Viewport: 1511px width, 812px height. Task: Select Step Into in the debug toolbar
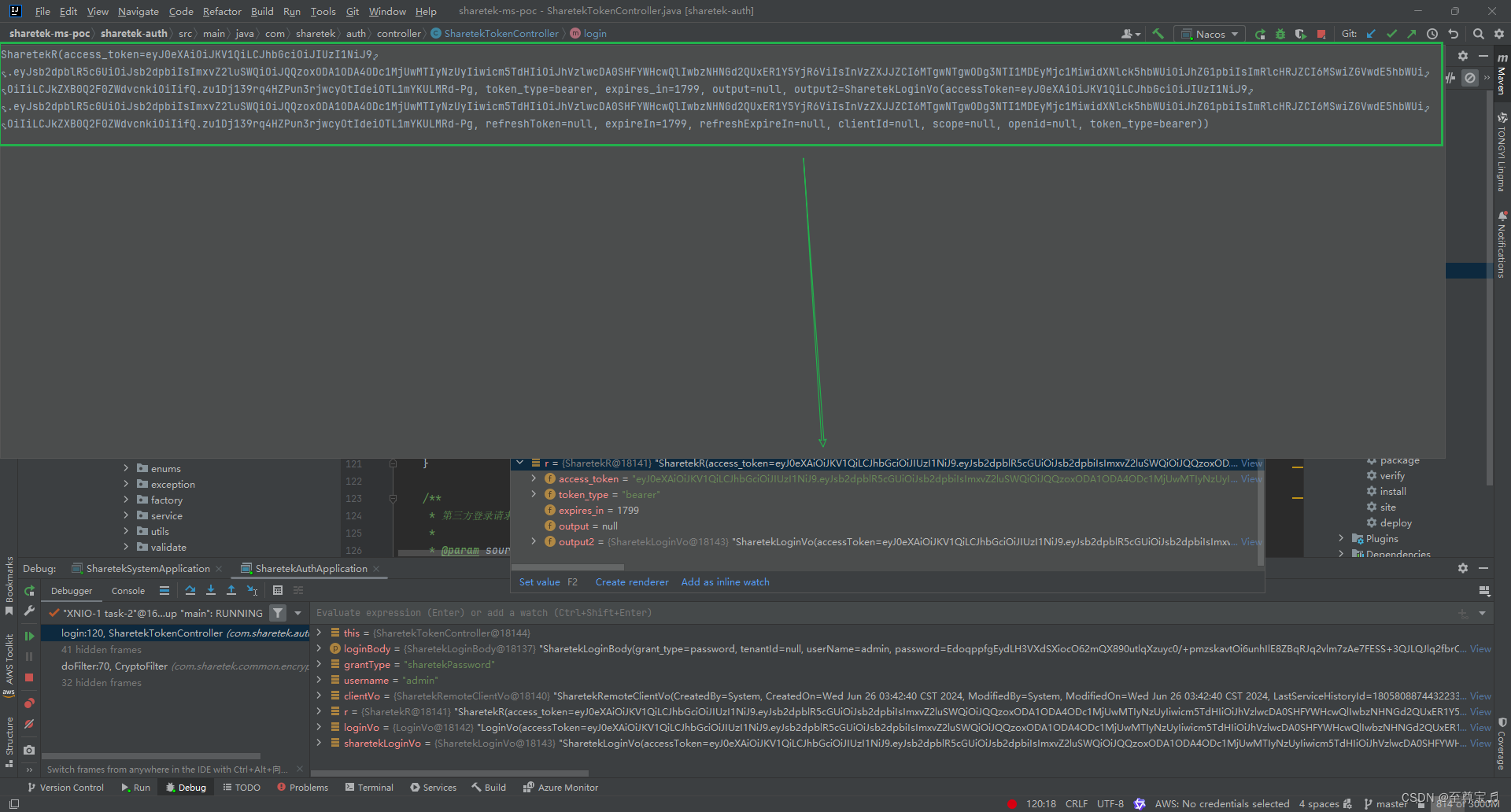tap(210, 590)
